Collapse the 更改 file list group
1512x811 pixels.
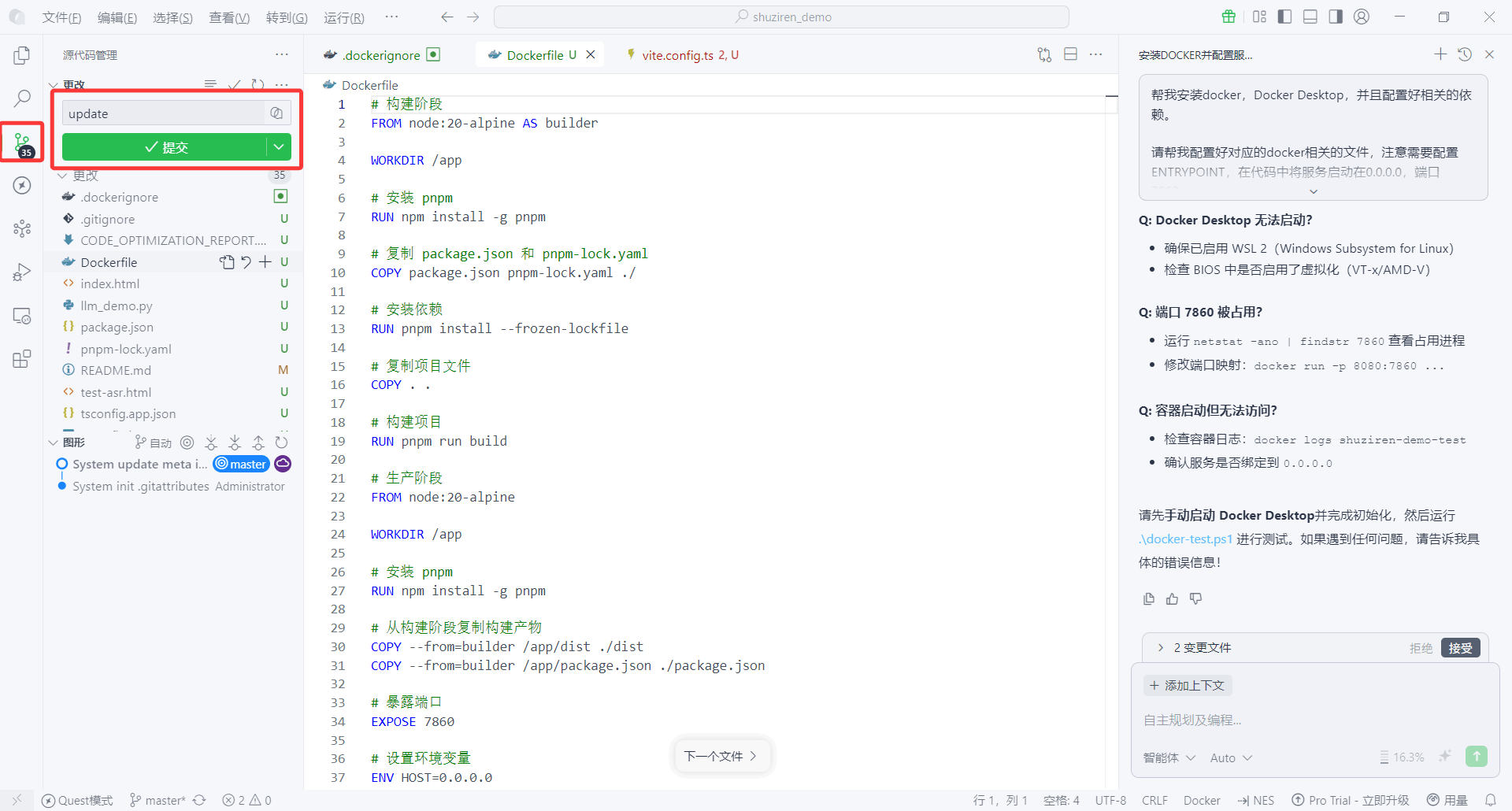pos(62,176)
